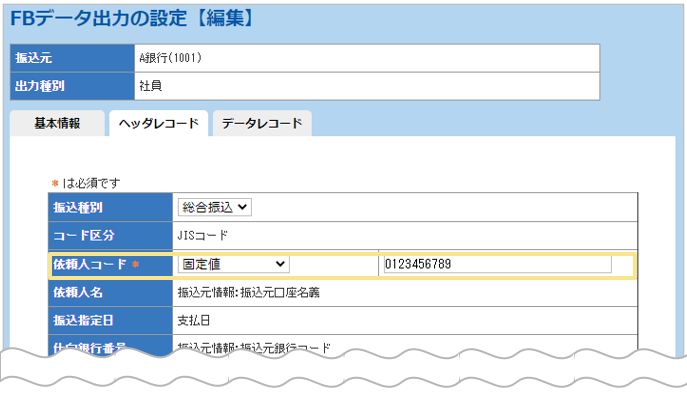
Task: Click the コード区分 row label
Action: (x=84, y=236)
